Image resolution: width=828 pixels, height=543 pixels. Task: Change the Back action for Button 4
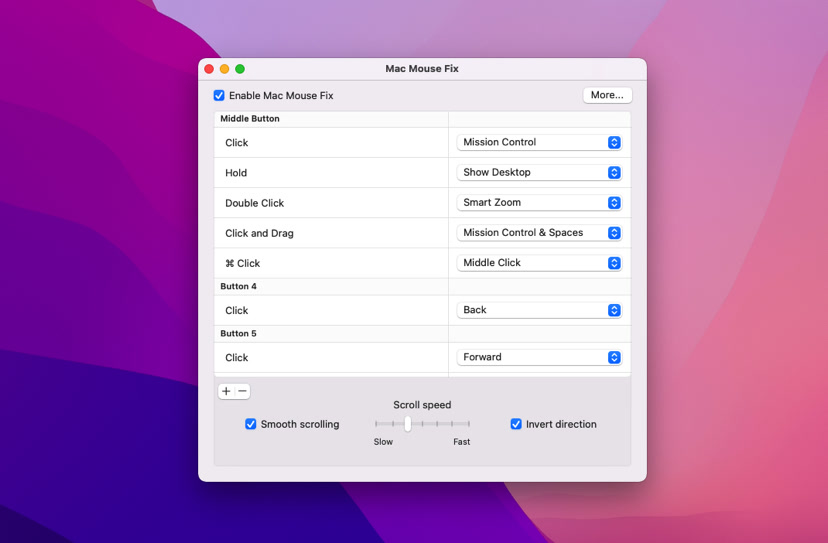(539, 310)
